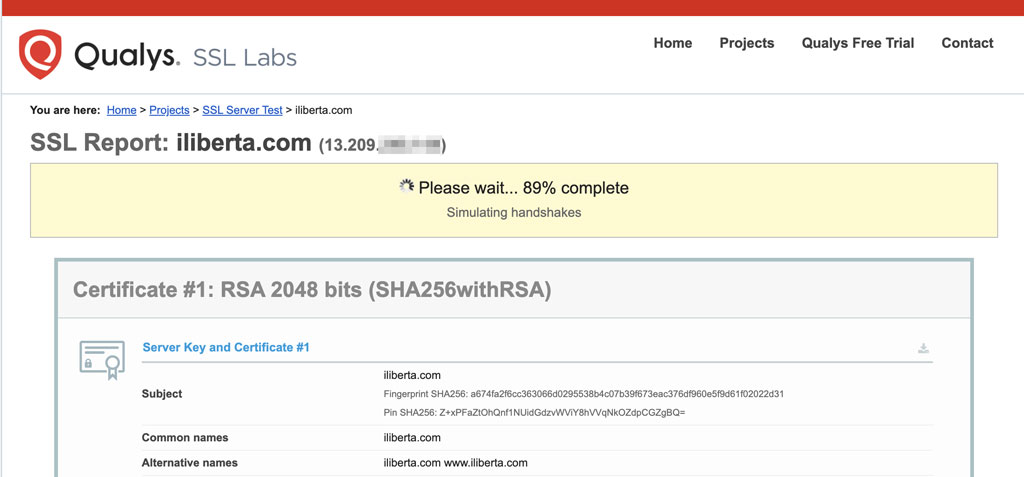
Task: Select the Pin SHA256 value line
Action: (x=534, y=413)
